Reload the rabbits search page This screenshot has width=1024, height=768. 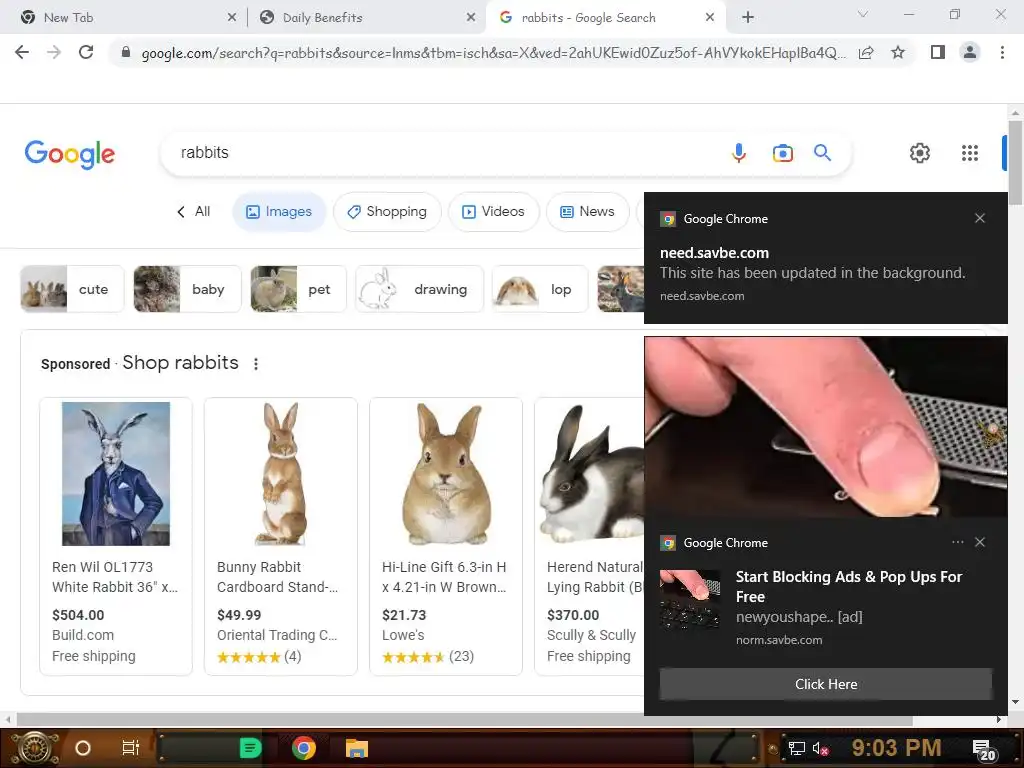[x=86, y=52]
